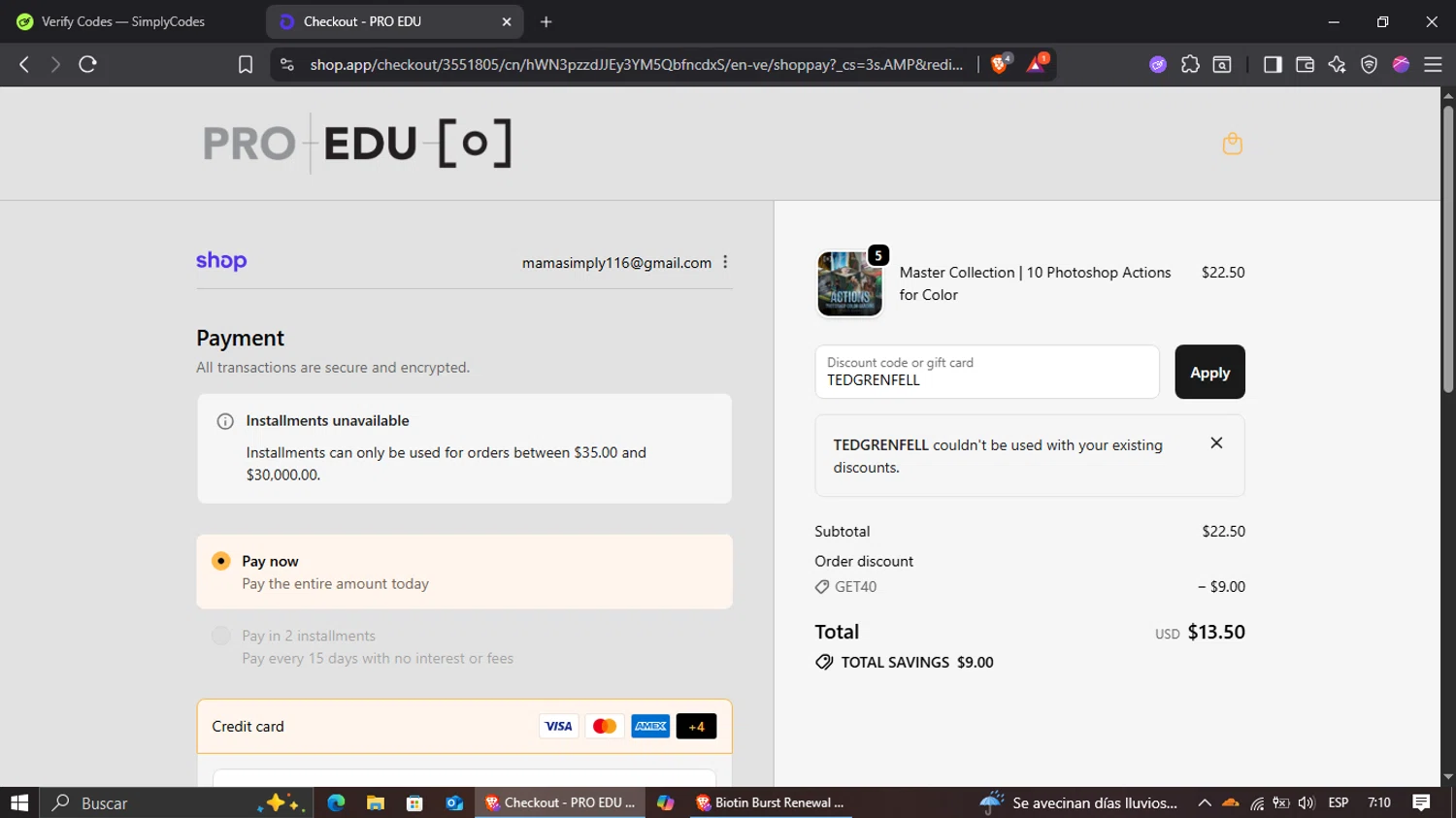This screenshot has width=1456, height=818.
Task: Click the PRO EDU logo
Action: (357, 144)
